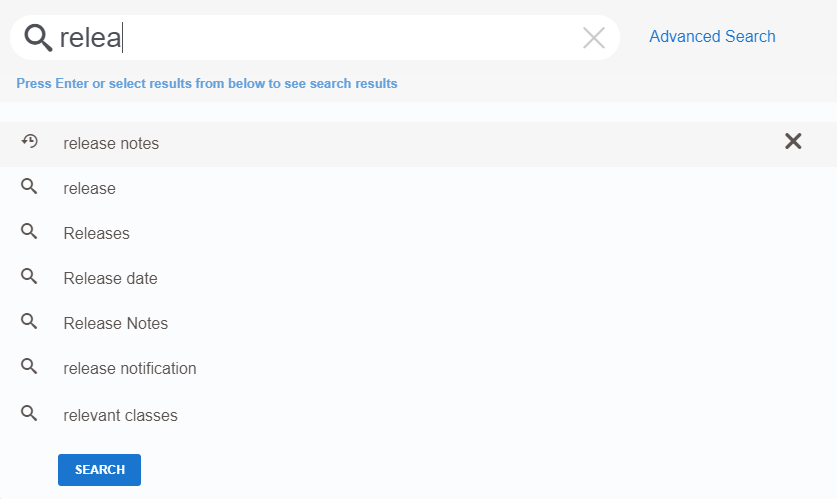The width and height of the screenshot is (837, 499).
Task: Click the blue SEARCH button
Action: pos(99,470)
